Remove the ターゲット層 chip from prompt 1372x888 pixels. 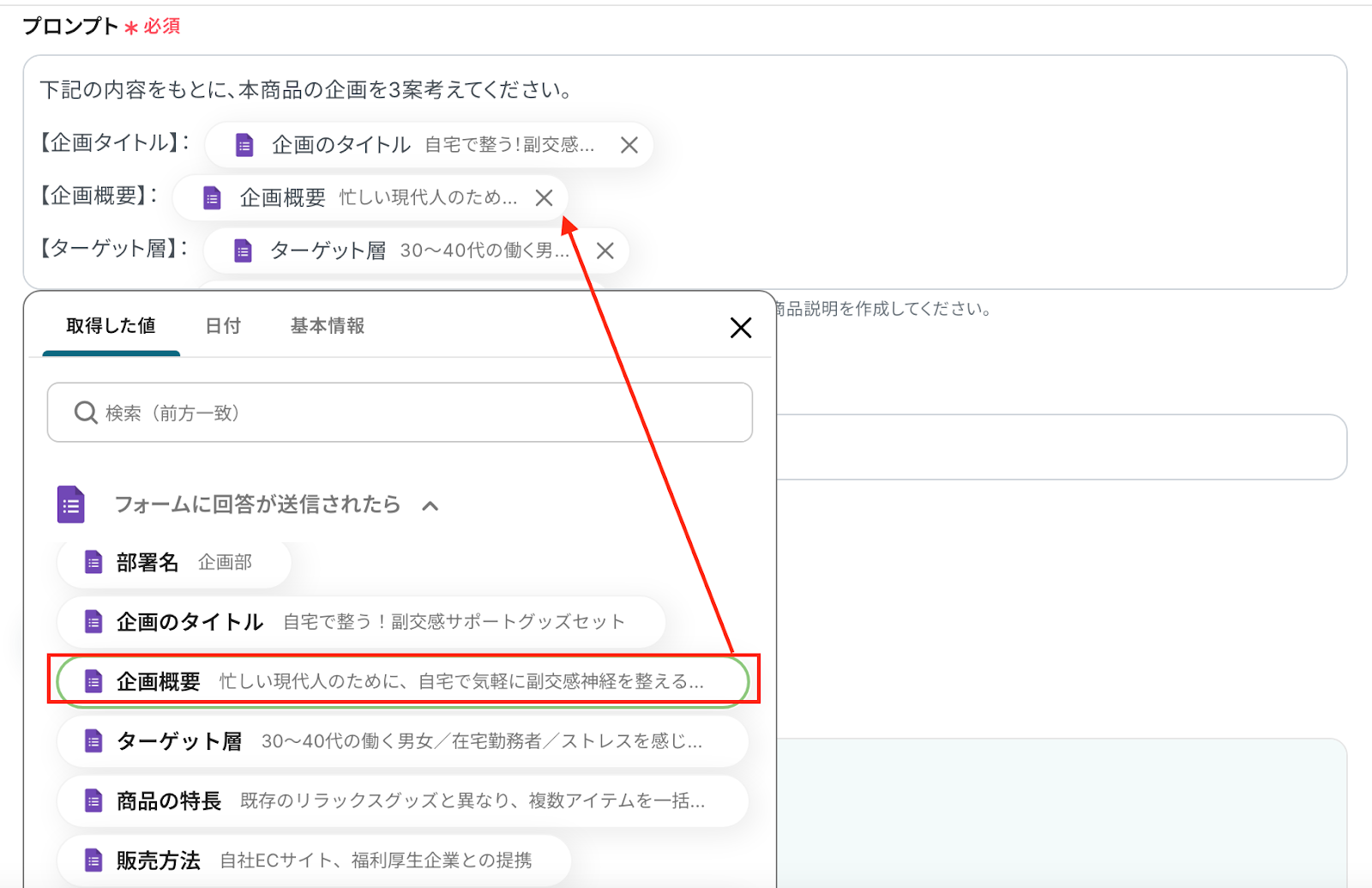pos(605,251)
